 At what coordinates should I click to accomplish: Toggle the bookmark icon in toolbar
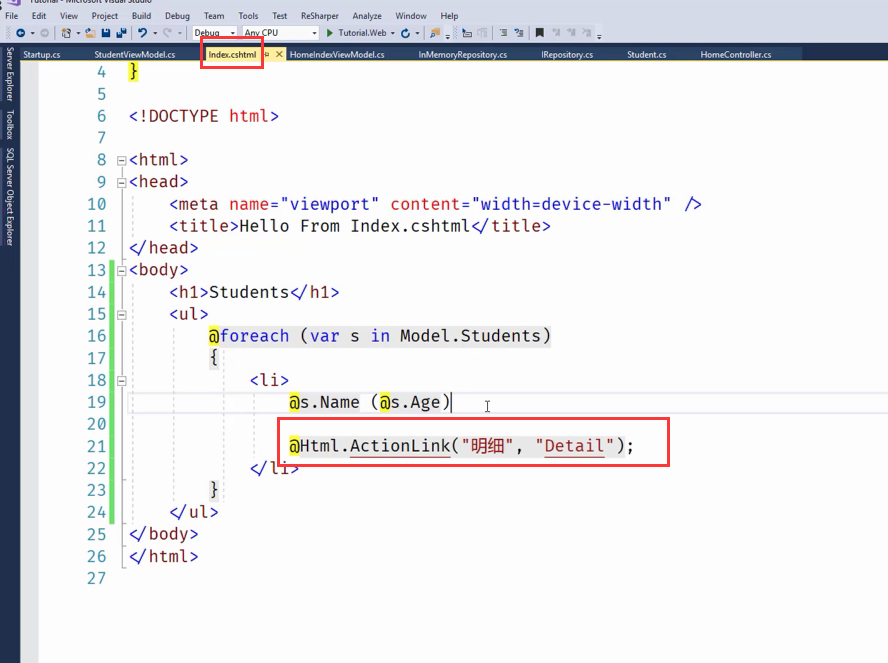coord(540,33)
